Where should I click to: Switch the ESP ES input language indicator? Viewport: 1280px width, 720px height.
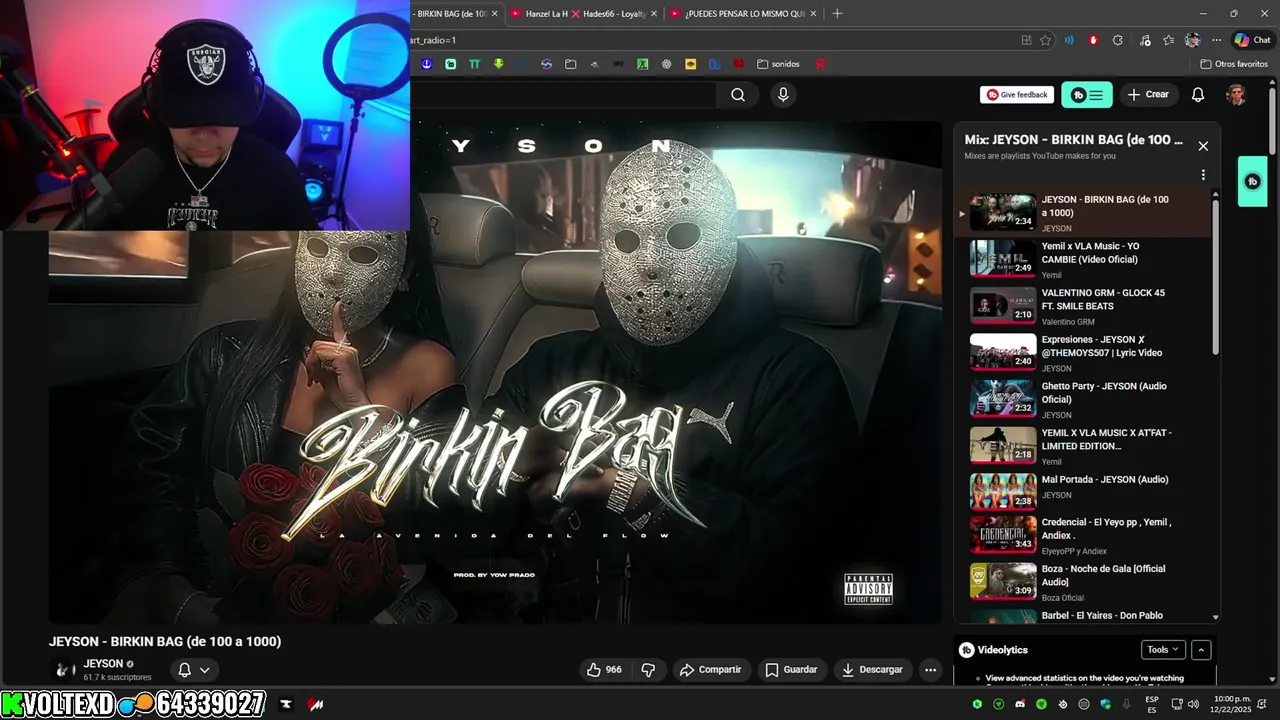[1152, 704]
